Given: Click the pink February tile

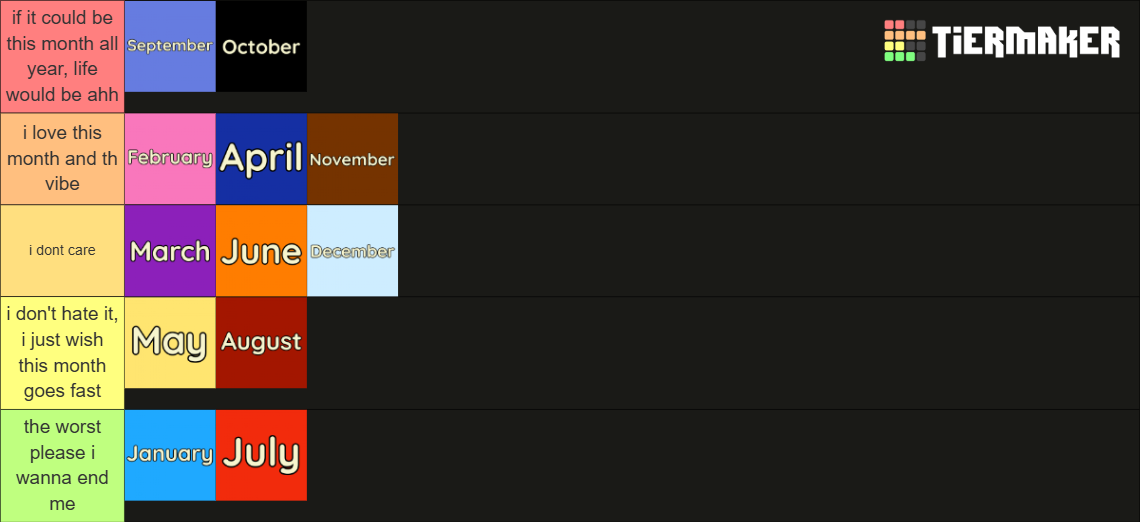Looking at the screenshot, I should coord(170,158).
